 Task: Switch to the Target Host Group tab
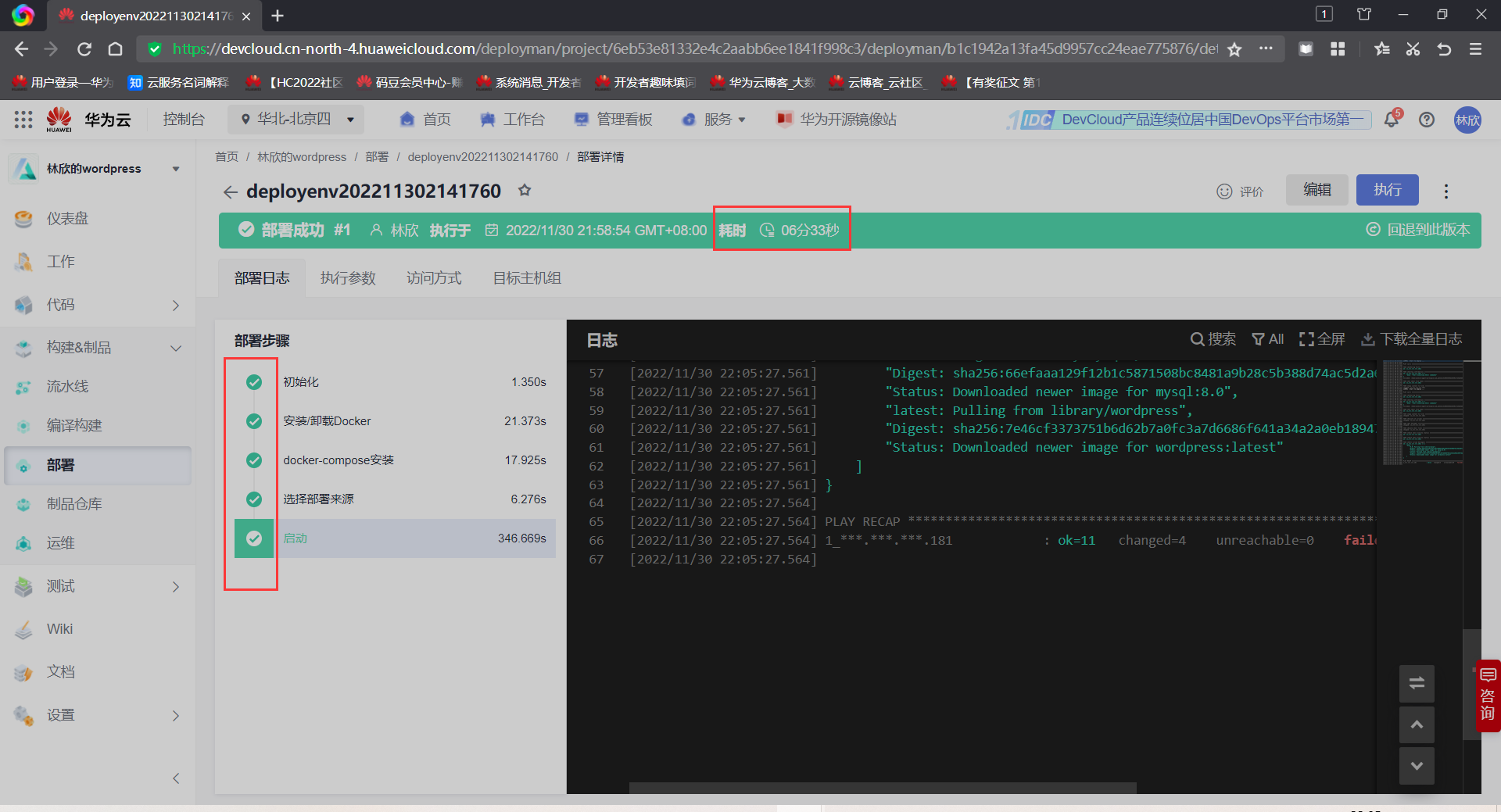coord(527,278)
